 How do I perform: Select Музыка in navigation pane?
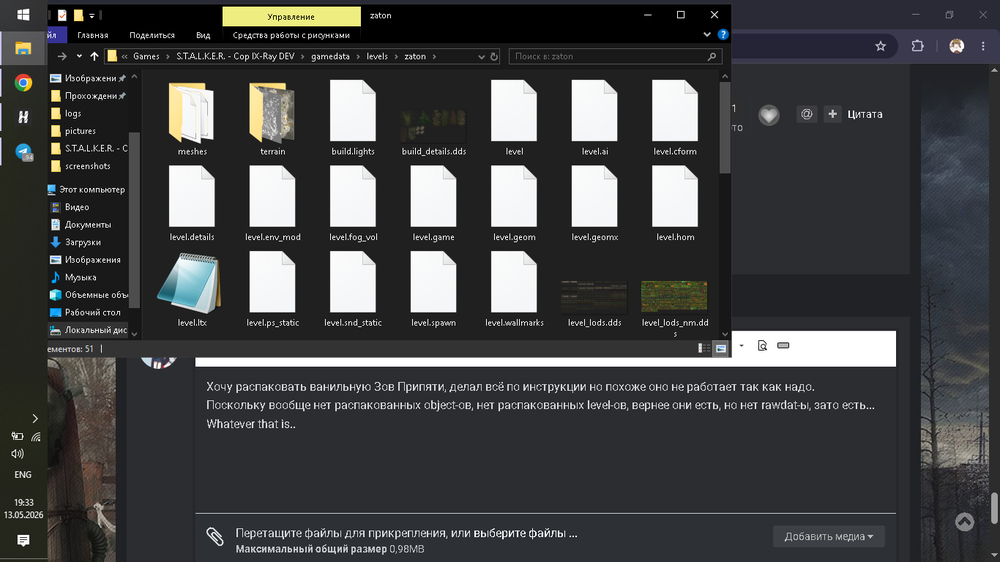tap(80, 277)
